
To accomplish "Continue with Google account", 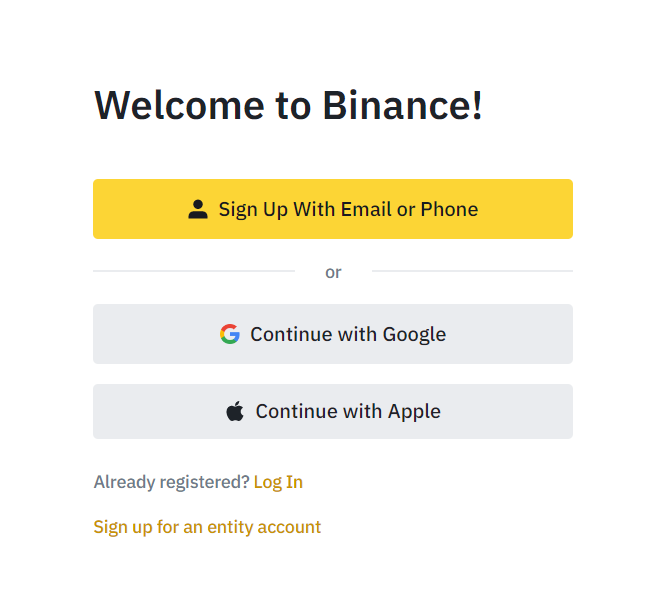I will point(333,334).
